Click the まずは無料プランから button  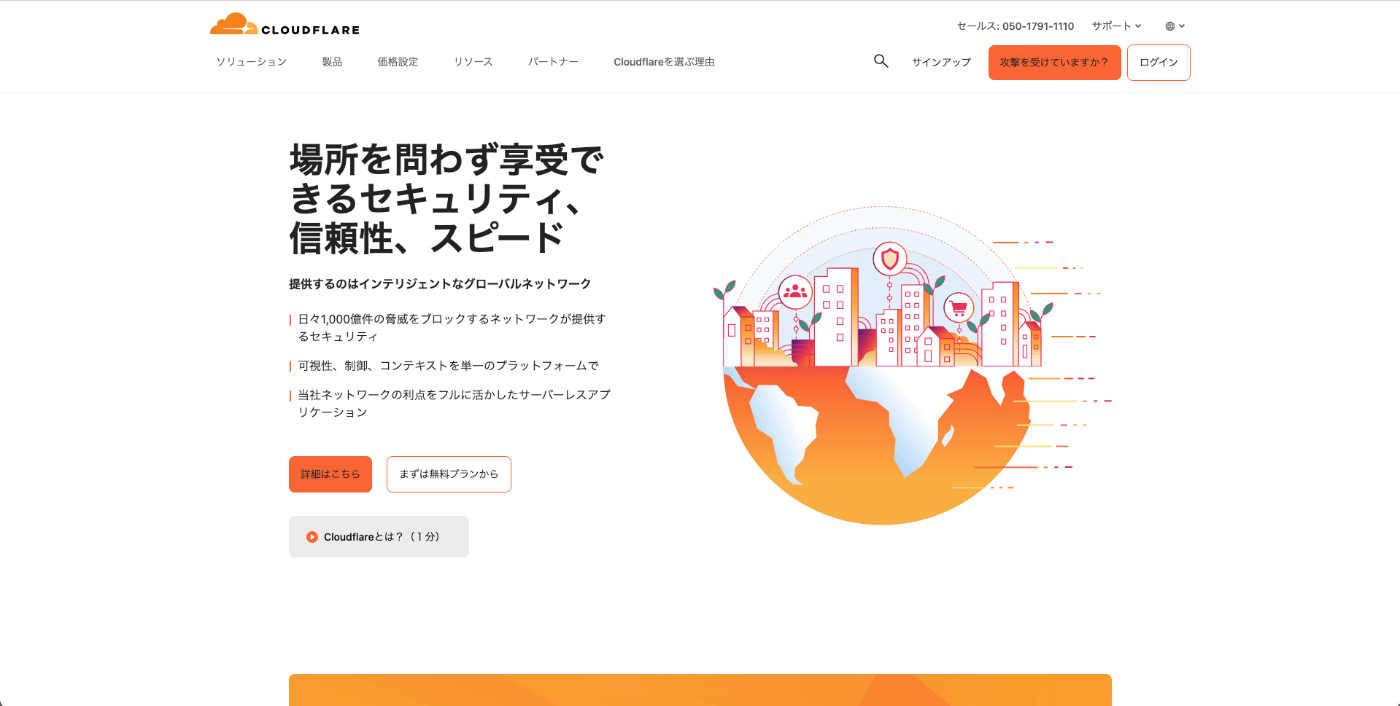(x=449, y=474)
